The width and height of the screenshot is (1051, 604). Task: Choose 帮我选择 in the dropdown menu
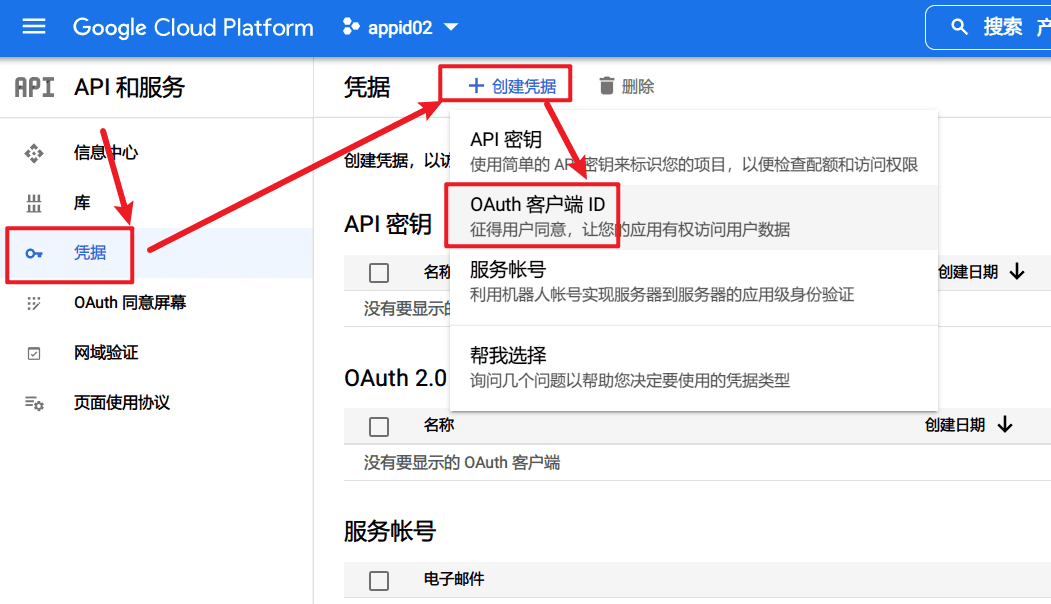(x=694, y=367)
